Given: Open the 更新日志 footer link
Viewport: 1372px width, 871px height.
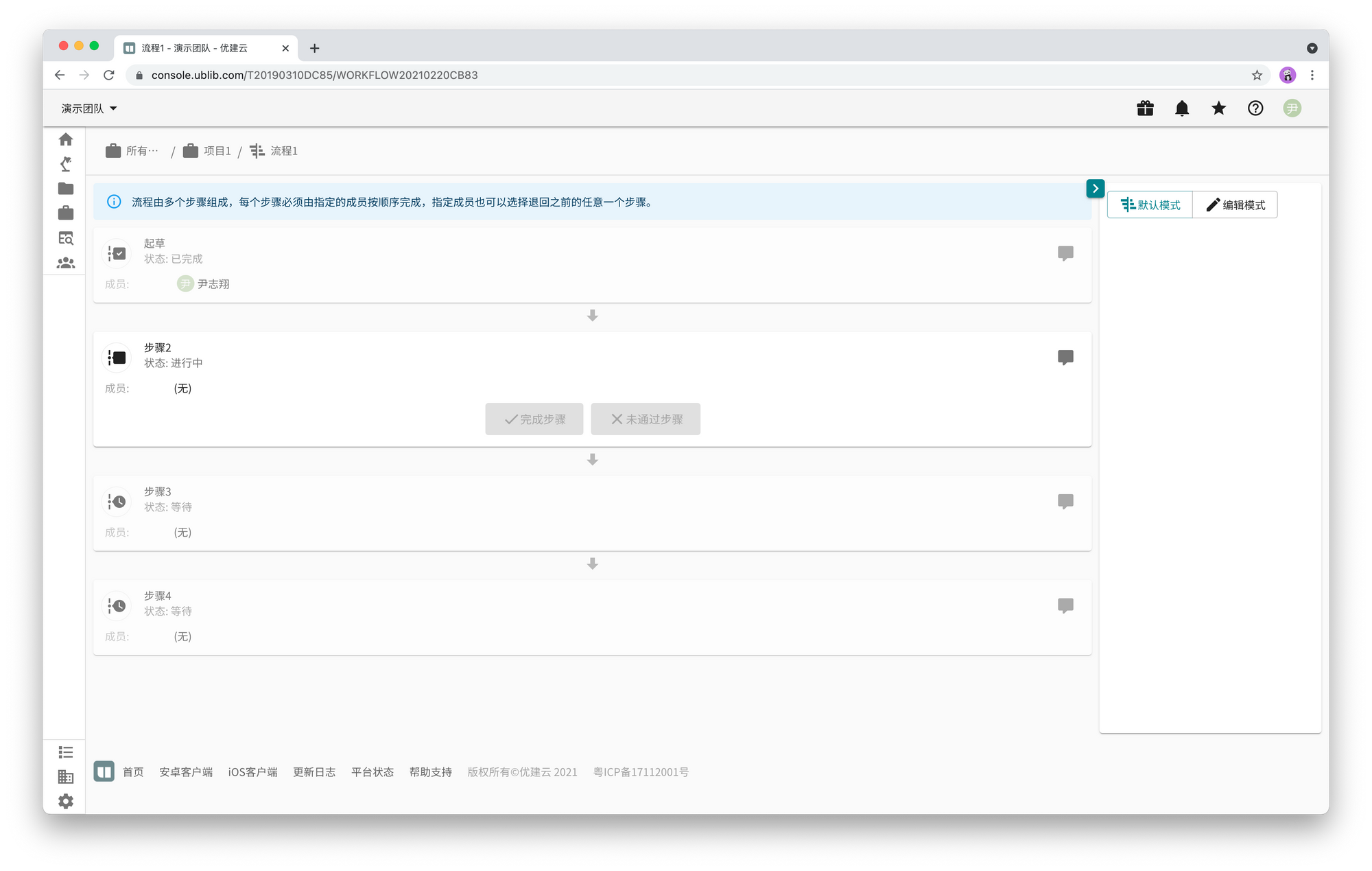Looking at the screenshot, I should (314, 772).
